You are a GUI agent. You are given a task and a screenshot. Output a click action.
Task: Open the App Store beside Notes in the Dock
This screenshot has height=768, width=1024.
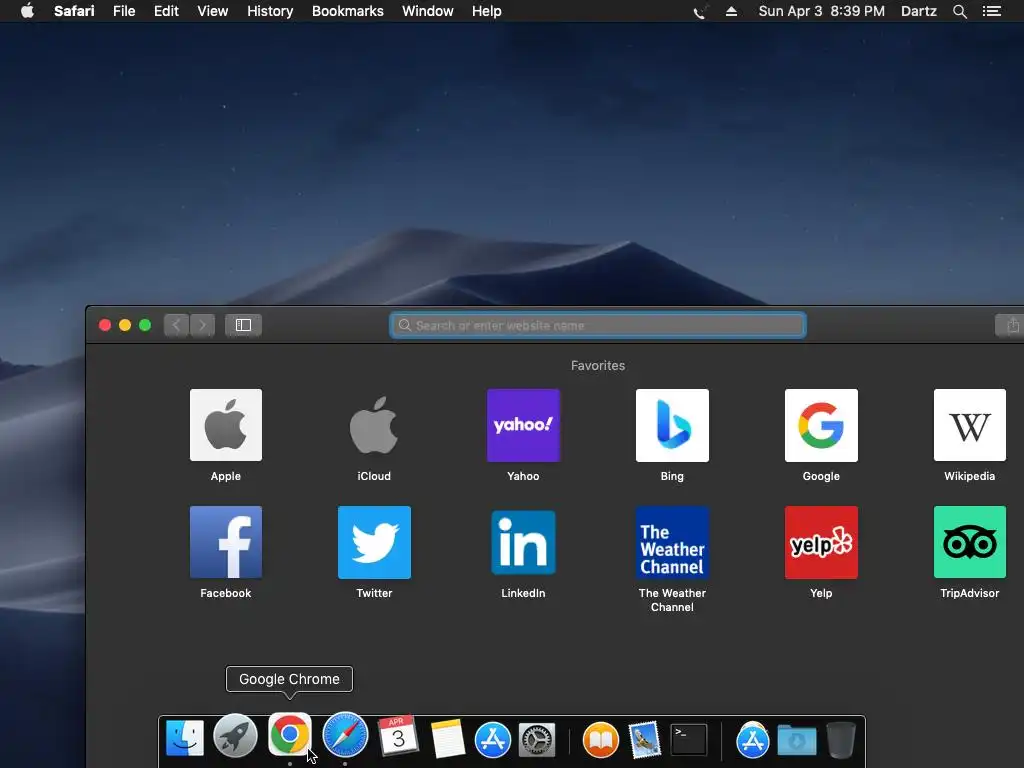492,739
